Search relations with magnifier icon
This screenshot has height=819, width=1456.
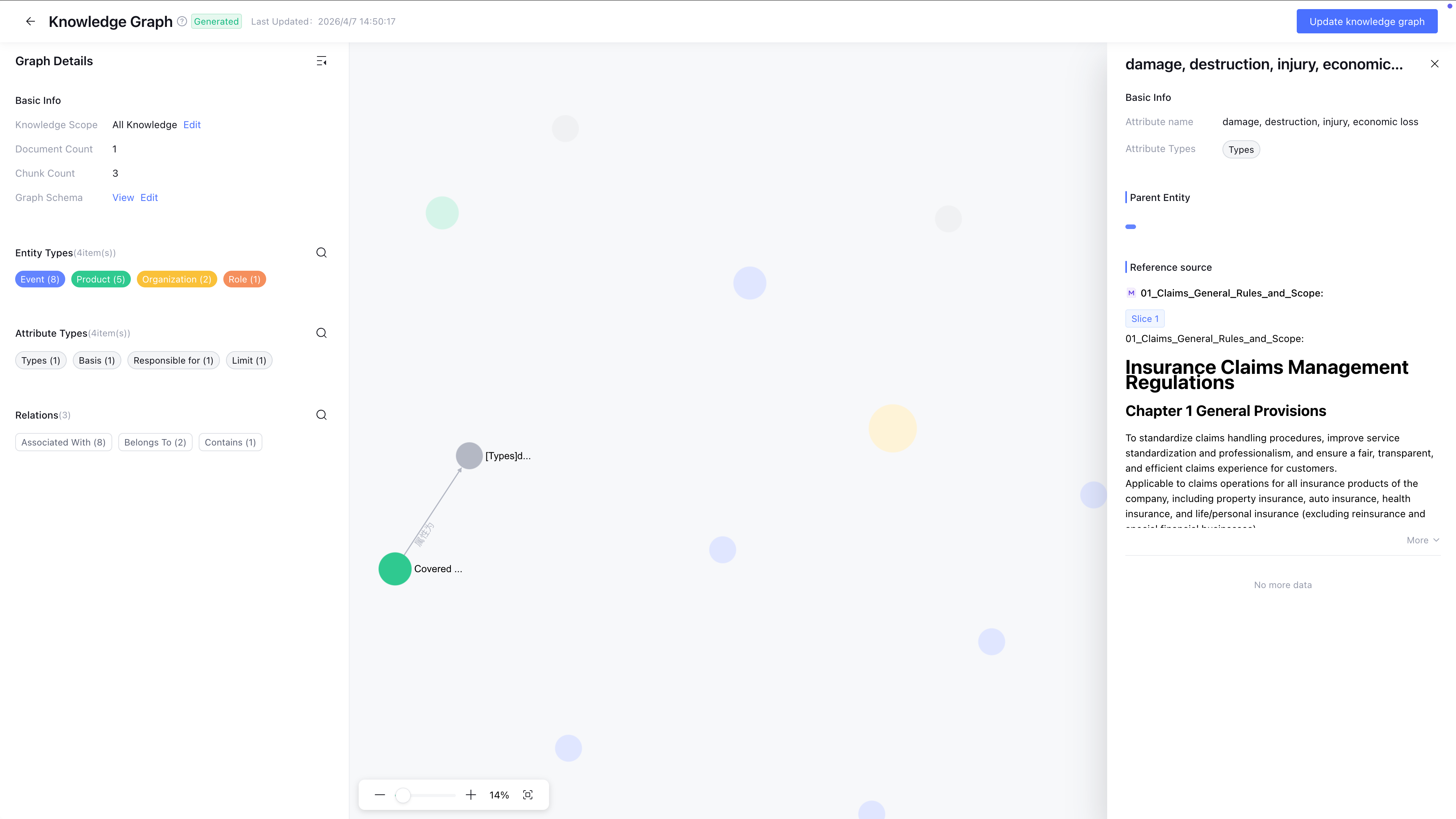pyautogui.click(x=322, y=415)
